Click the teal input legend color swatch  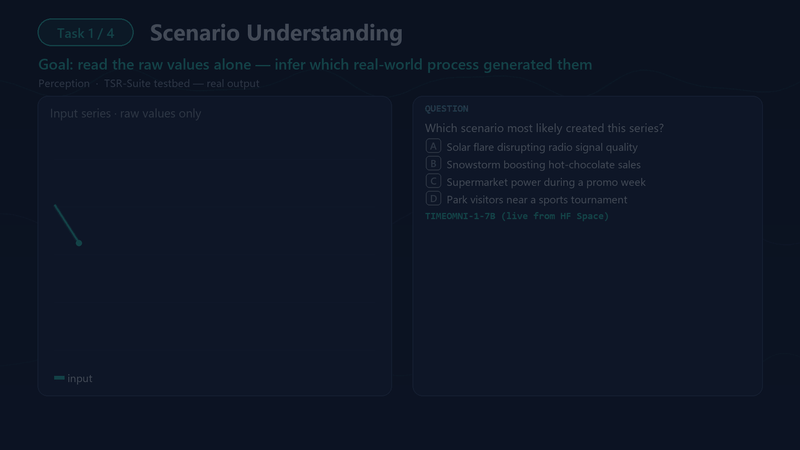pyautogui.click(x=59, y=378)
